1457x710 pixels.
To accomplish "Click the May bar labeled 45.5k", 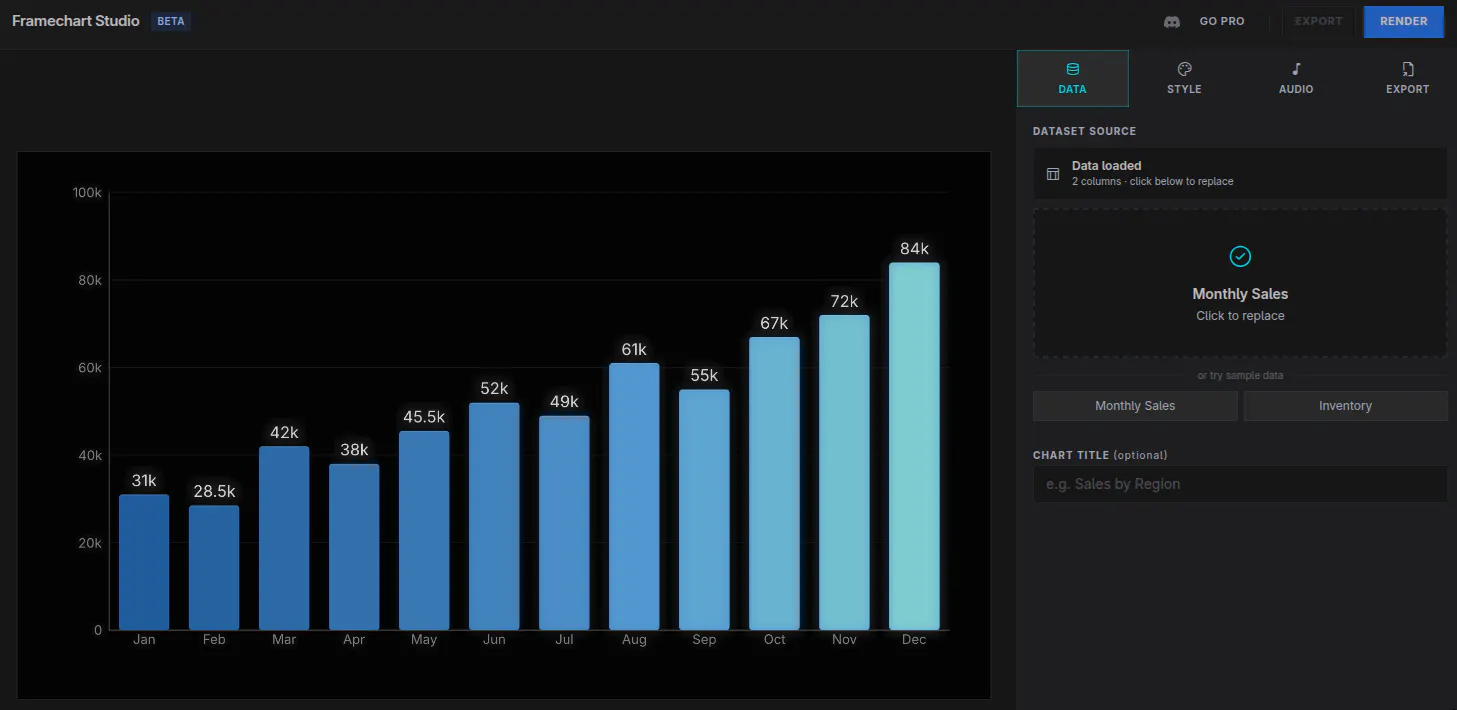I will click(424, 530).
